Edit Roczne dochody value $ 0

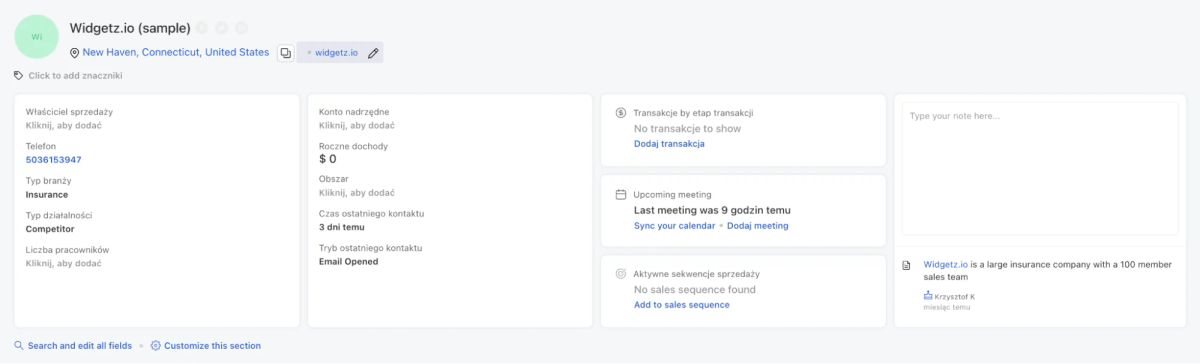coord(328,159)
